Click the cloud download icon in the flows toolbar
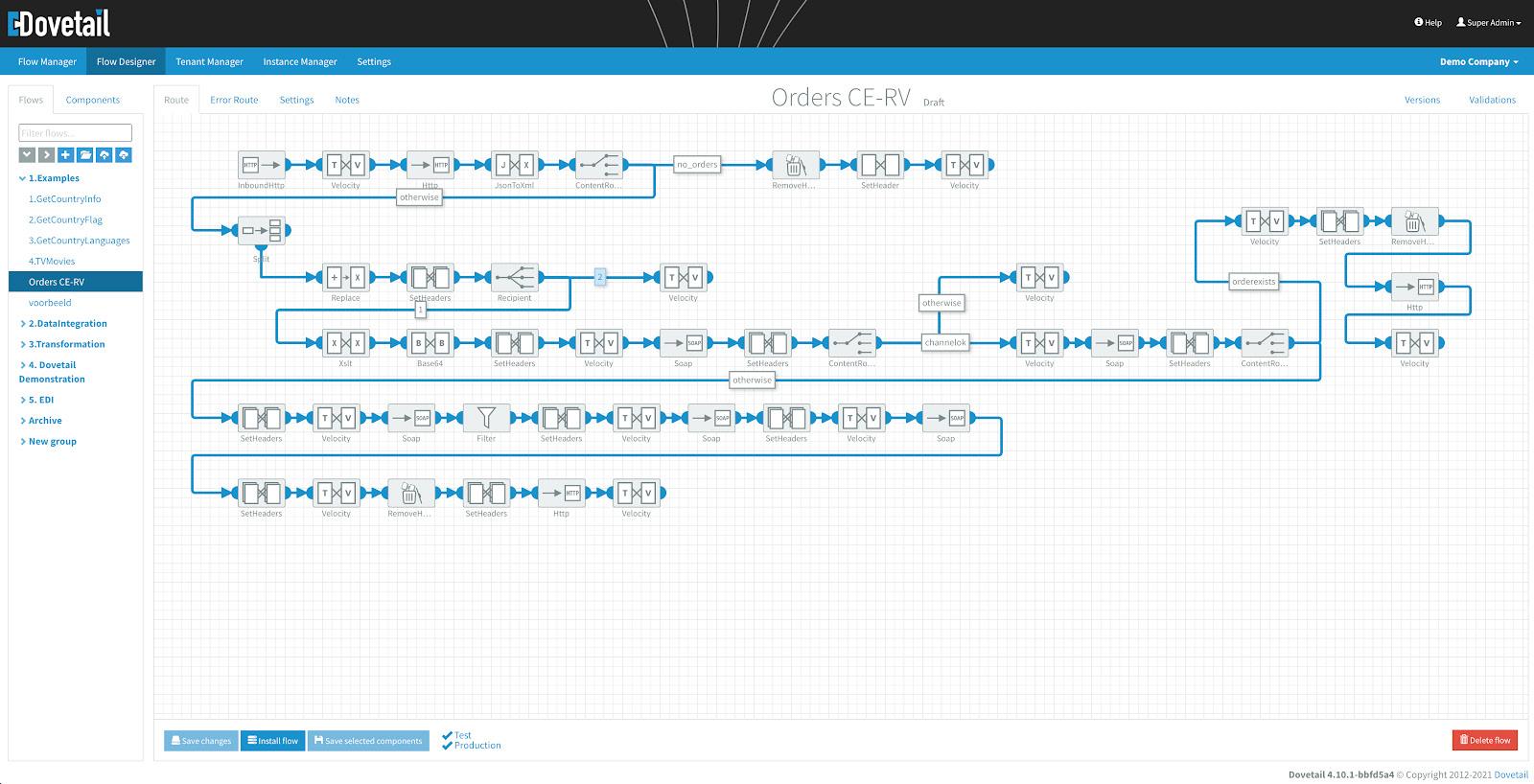1534x784 pixels. (124, 154)
